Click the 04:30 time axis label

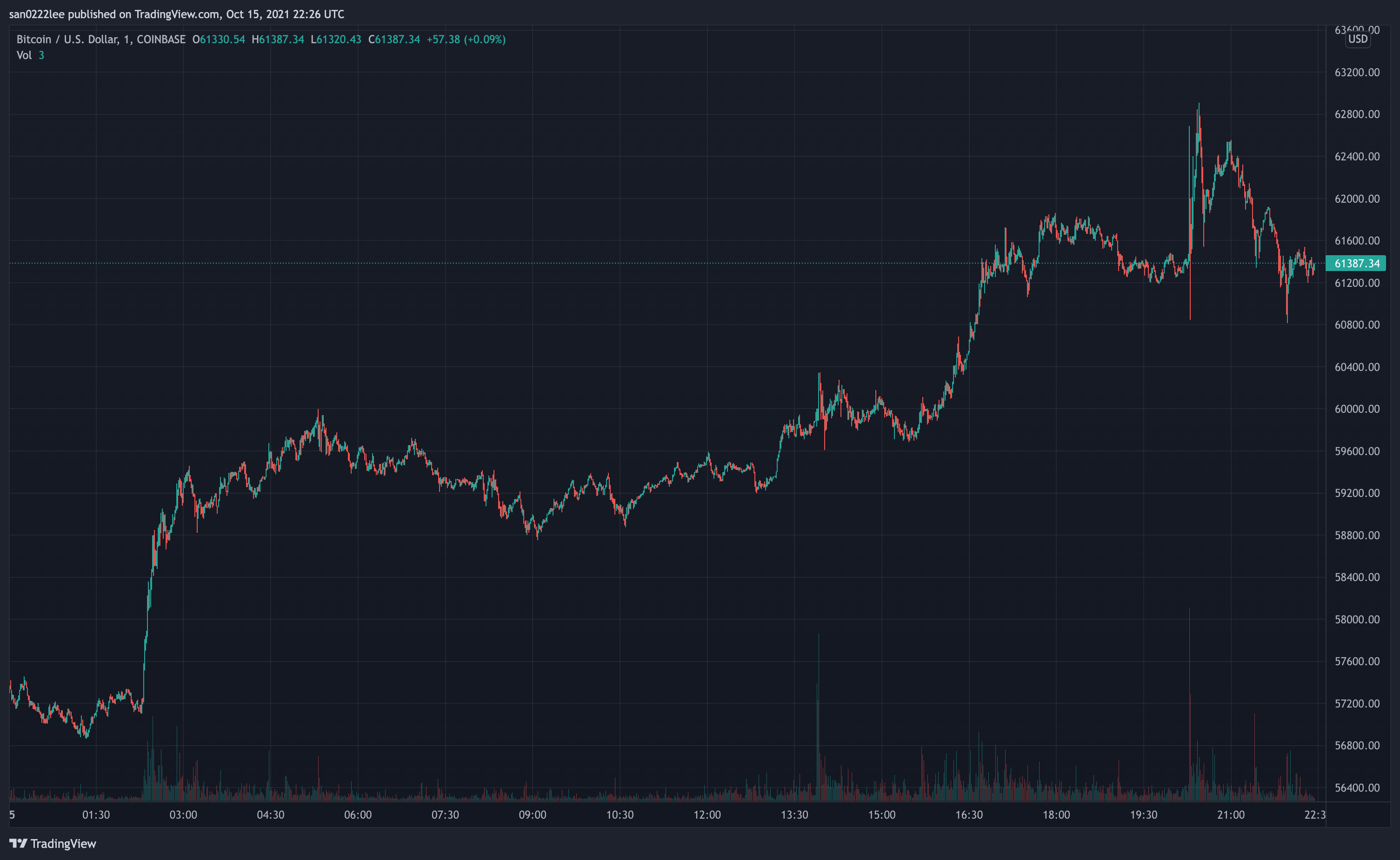click(x=270, y=815)
